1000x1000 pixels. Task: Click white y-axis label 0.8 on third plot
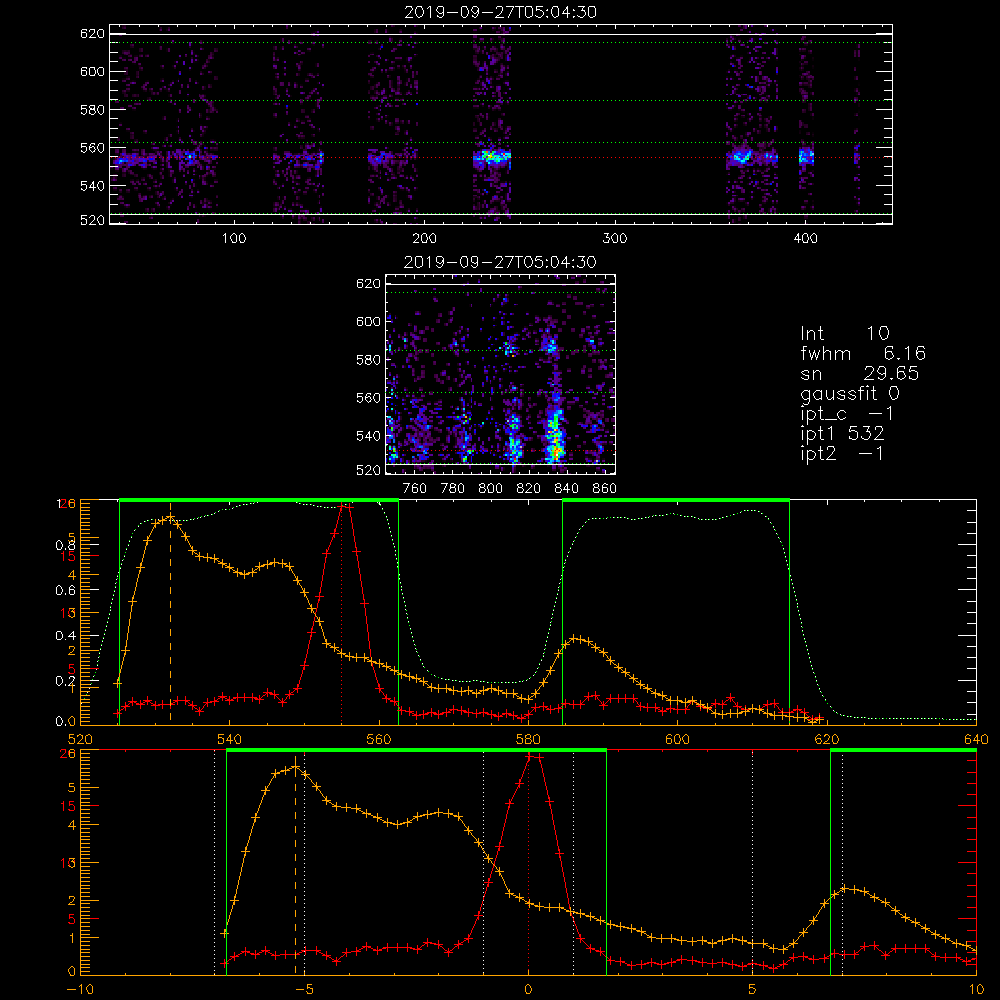(66, 545)
